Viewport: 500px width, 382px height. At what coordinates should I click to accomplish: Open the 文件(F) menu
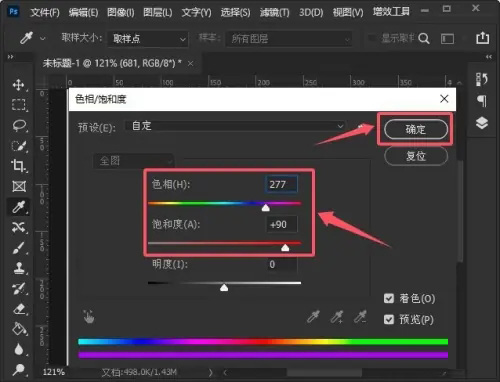pyautogui.click(x=45, y=13)
